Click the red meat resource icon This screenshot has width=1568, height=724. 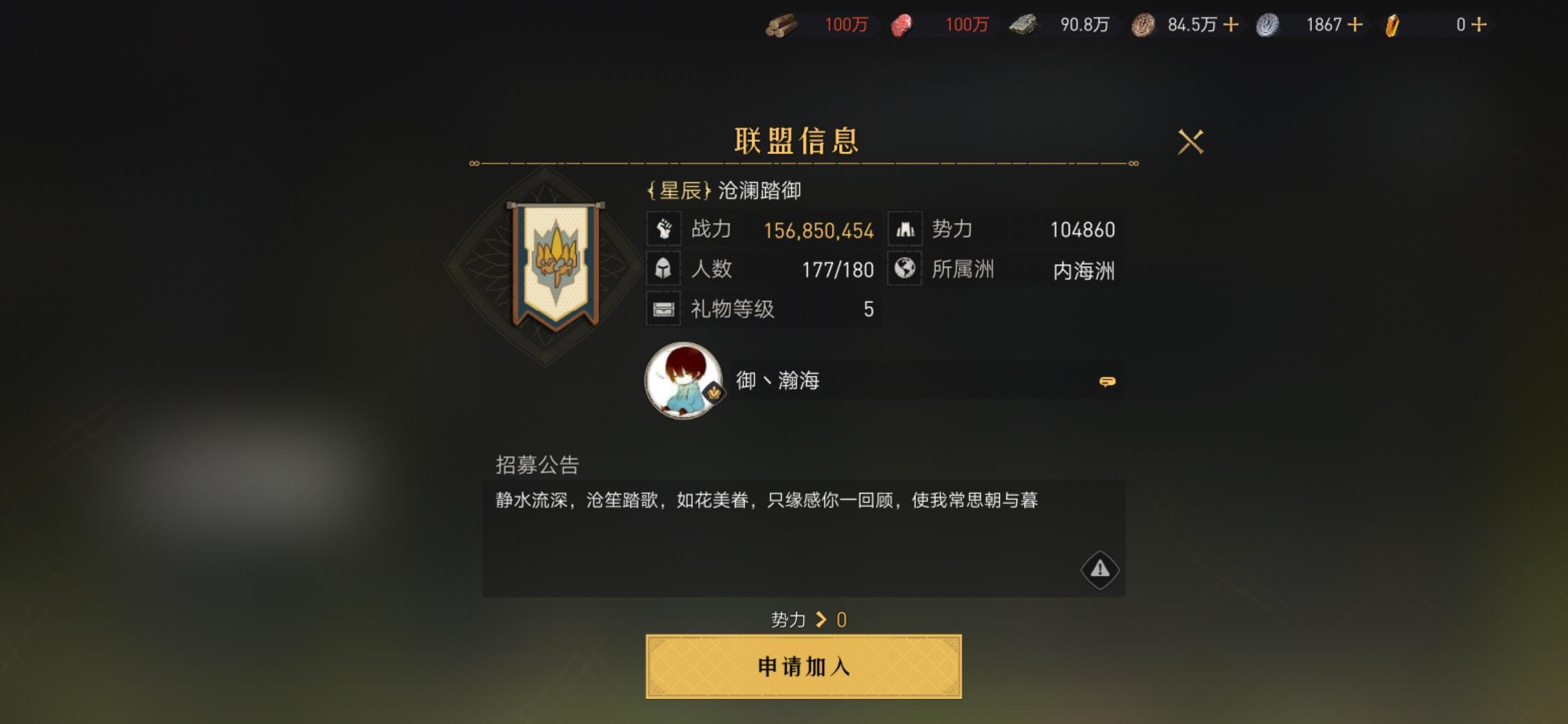[902, 25]
